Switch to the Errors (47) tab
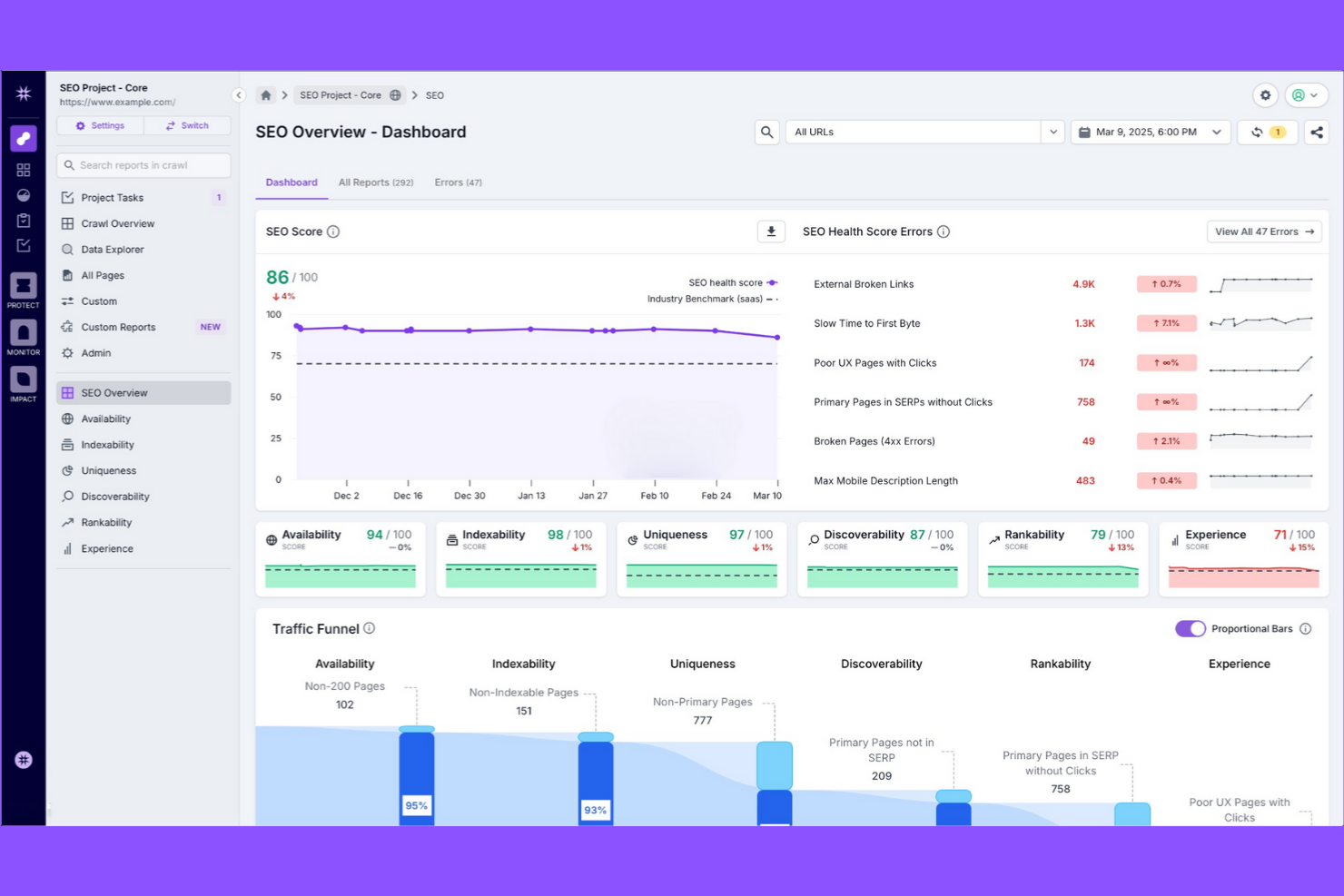Image resolution: width=1344 pixels, height=896 pixels. coord(458,182)
